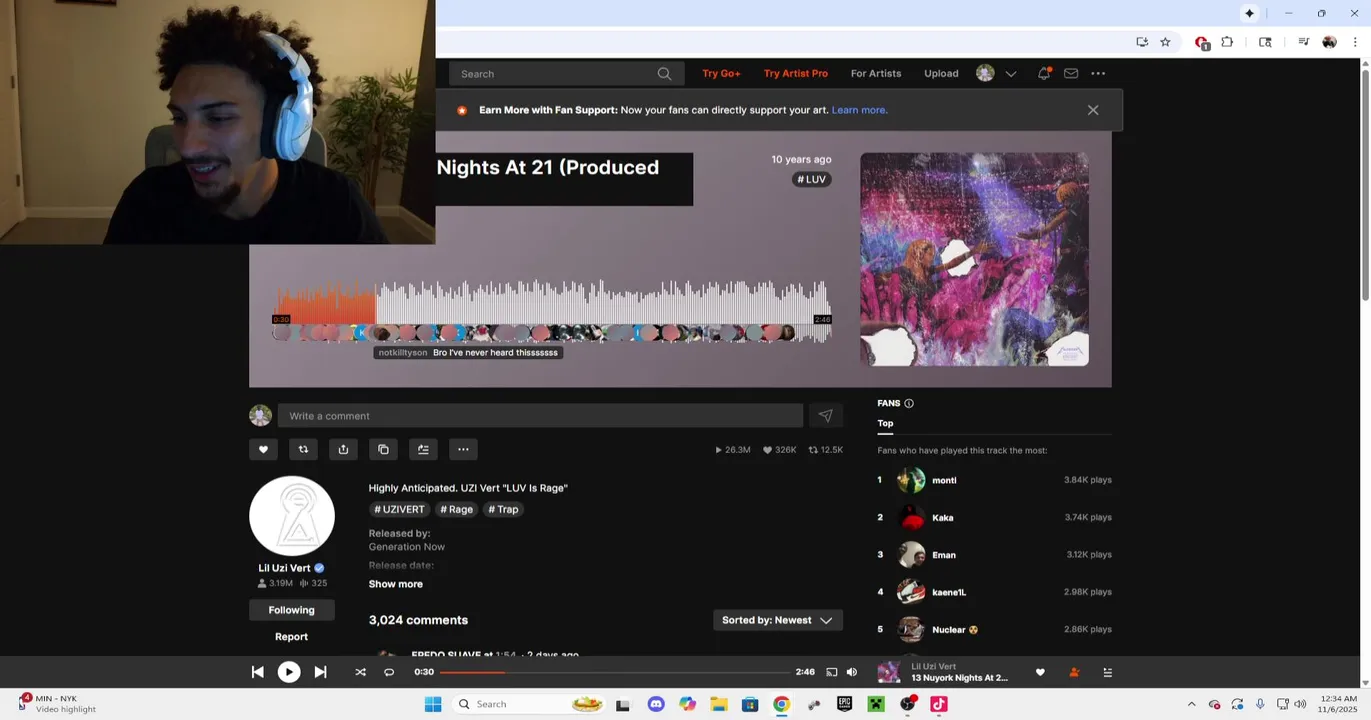
Task: Dismiss the Fan Support banner
Action: pyautogui.click(x=1093, y=110)
